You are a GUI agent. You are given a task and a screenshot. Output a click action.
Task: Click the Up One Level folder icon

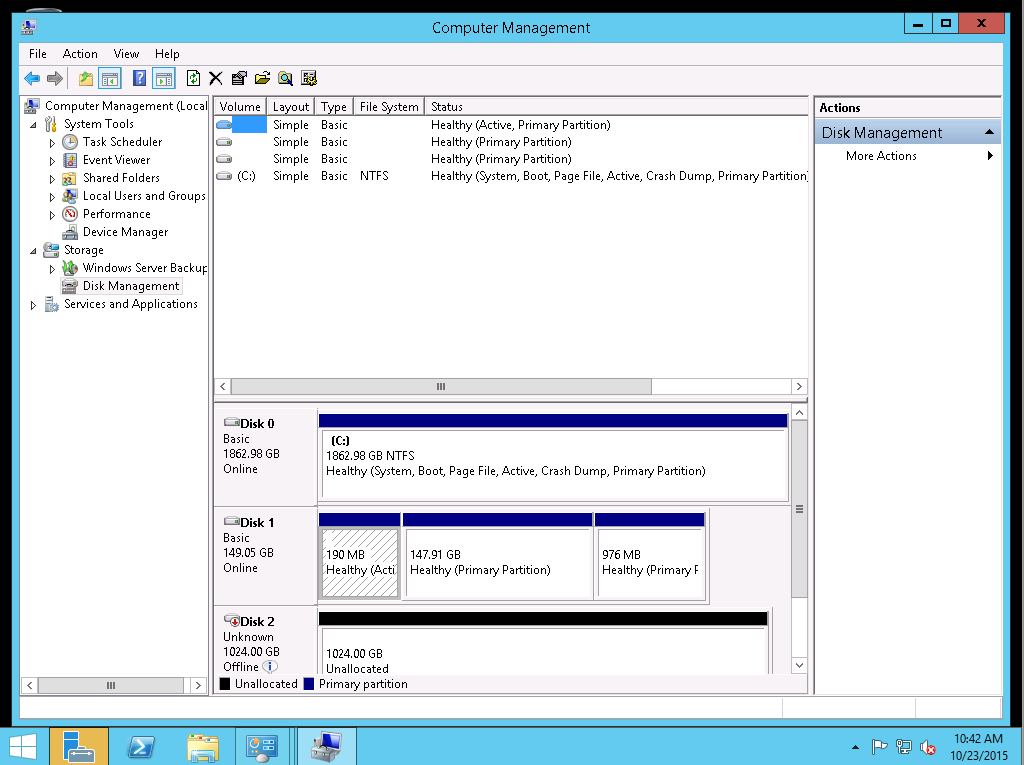pos(86,79)
